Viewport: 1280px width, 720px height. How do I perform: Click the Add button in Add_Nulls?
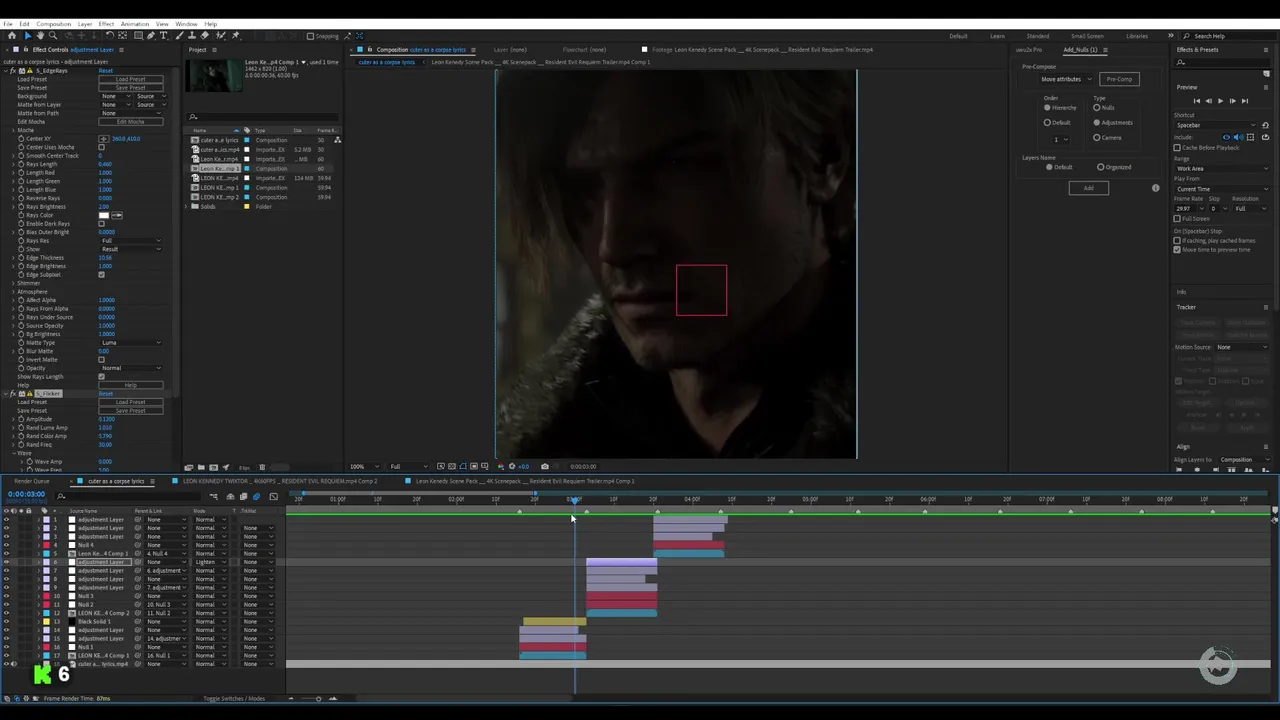pyautogui.click(x=1088, y=188)
